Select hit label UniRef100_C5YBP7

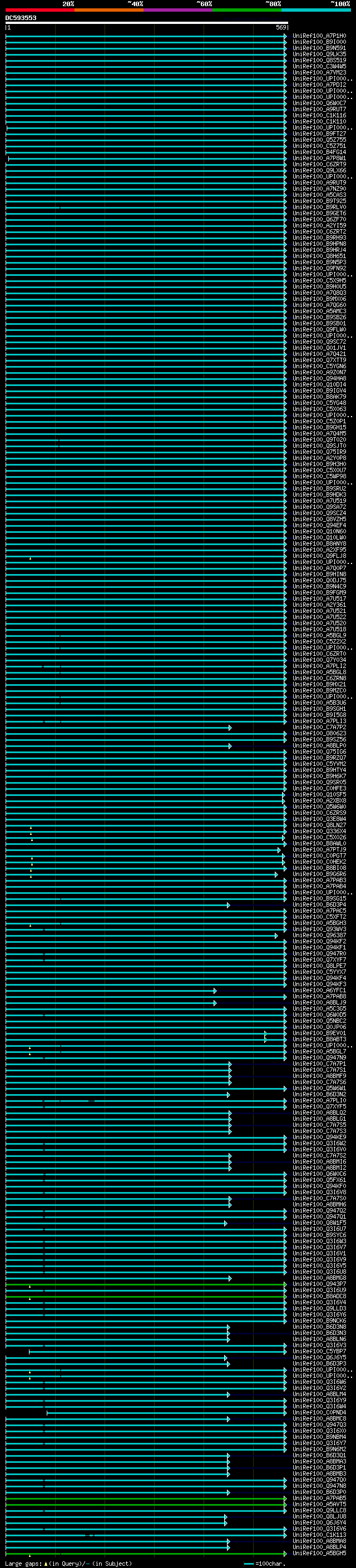(319, 1351)
